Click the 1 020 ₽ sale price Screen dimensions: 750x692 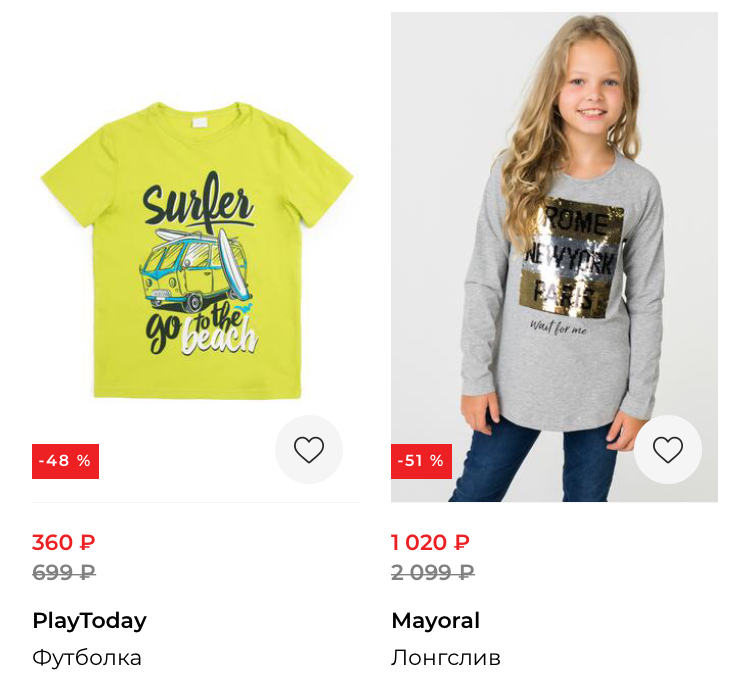(430, 542)
